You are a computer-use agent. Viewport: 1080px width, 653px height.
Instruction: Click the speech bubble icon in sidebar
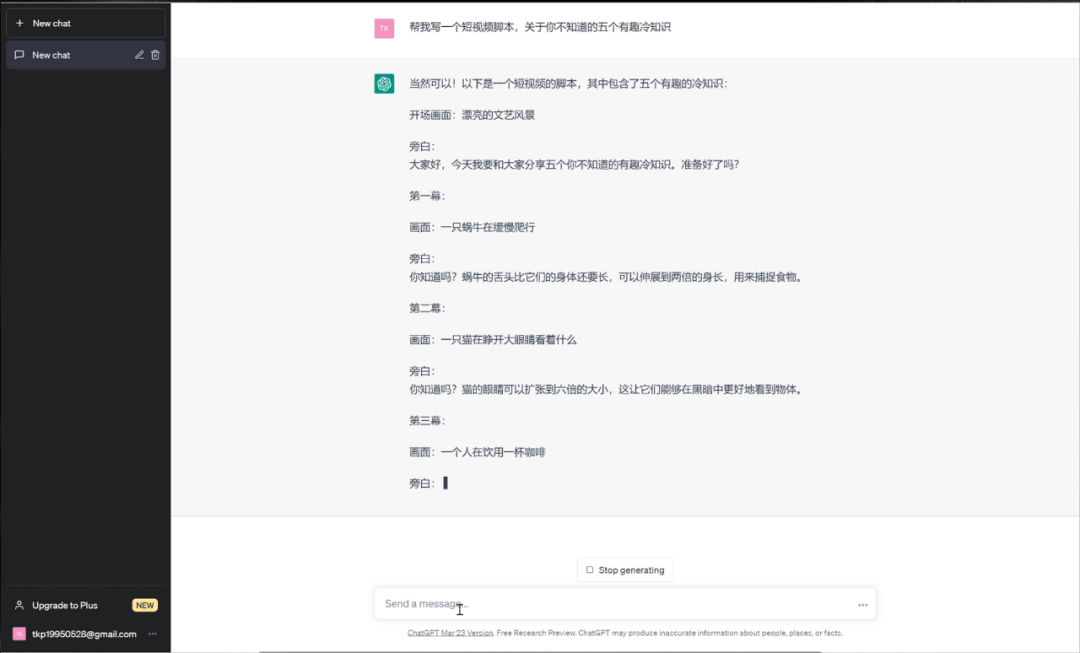coord(20,55)
